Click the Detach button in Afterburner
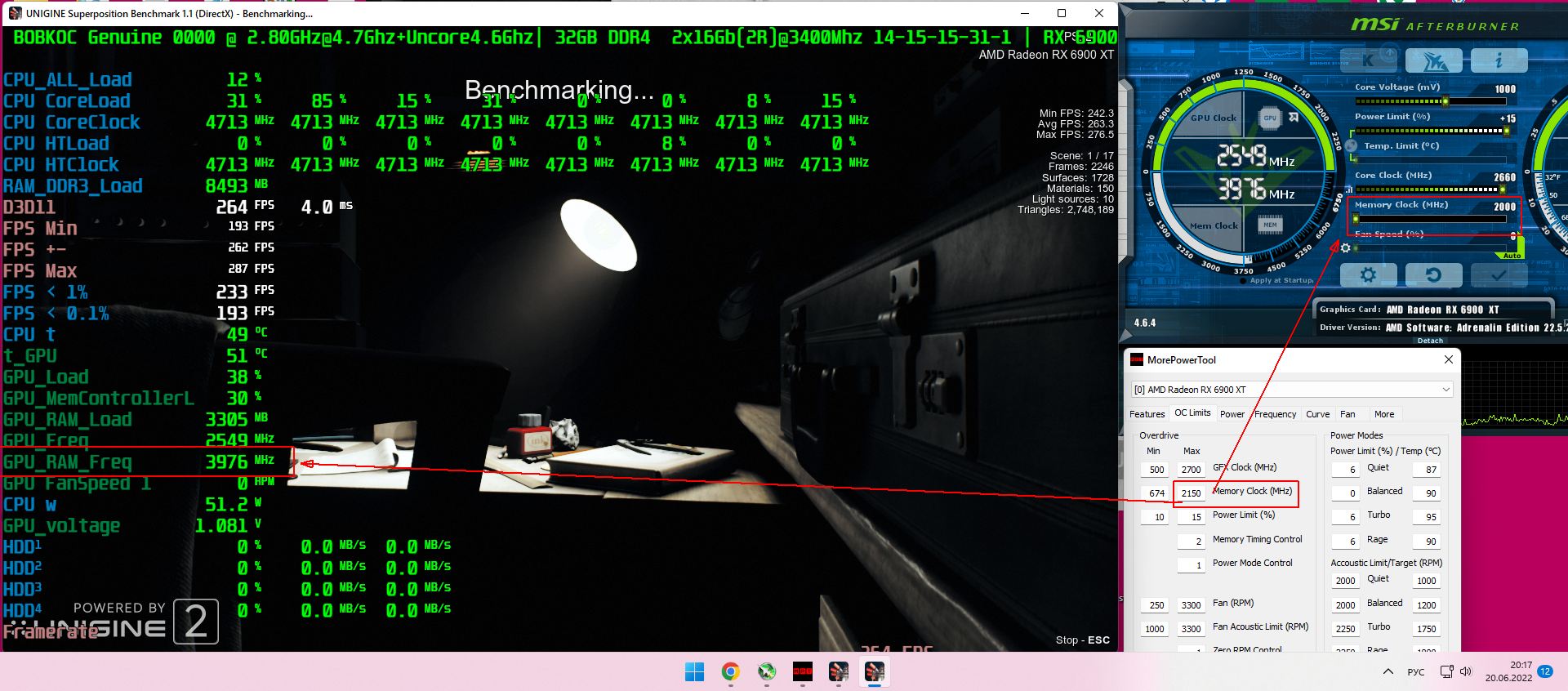The width and height of the screenshot is (1568, 691). pos(1430,341)
